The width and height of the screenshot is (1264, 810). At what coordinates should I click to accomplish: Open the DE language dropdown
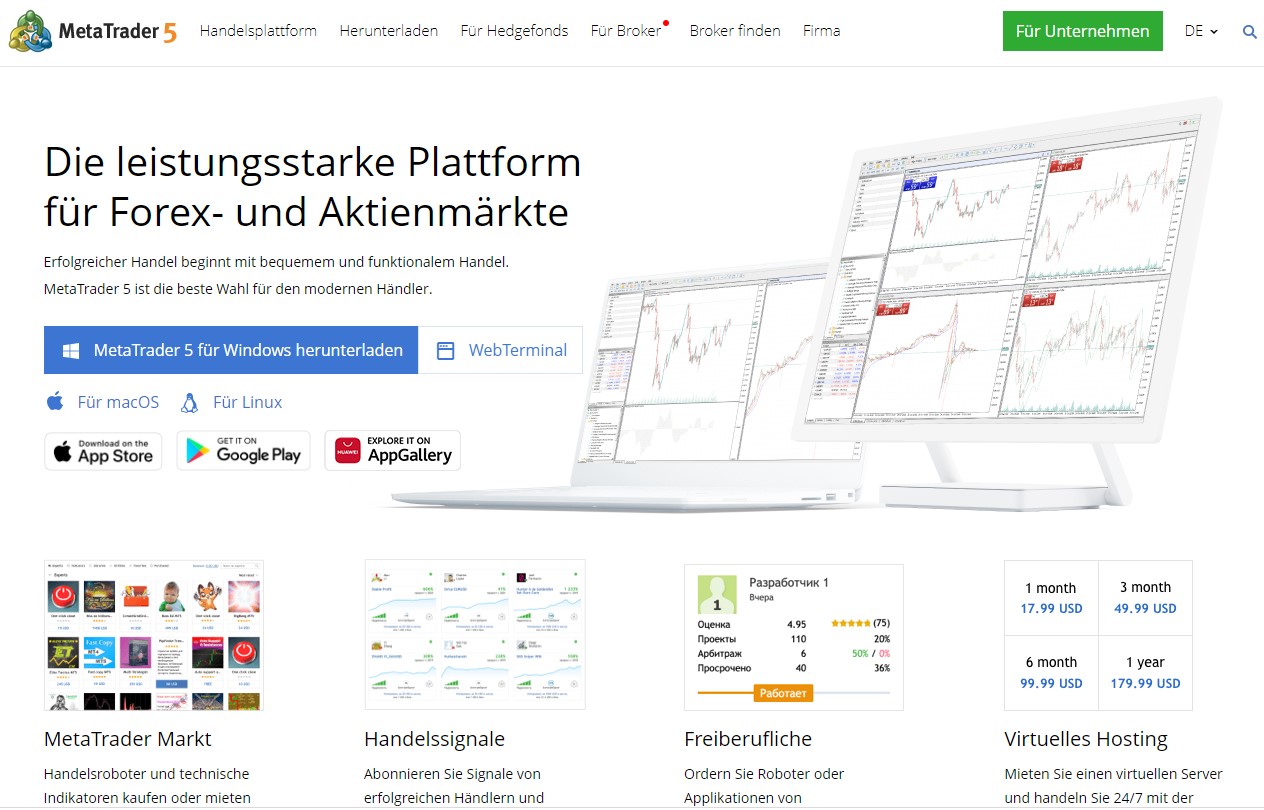(1201, 31)
